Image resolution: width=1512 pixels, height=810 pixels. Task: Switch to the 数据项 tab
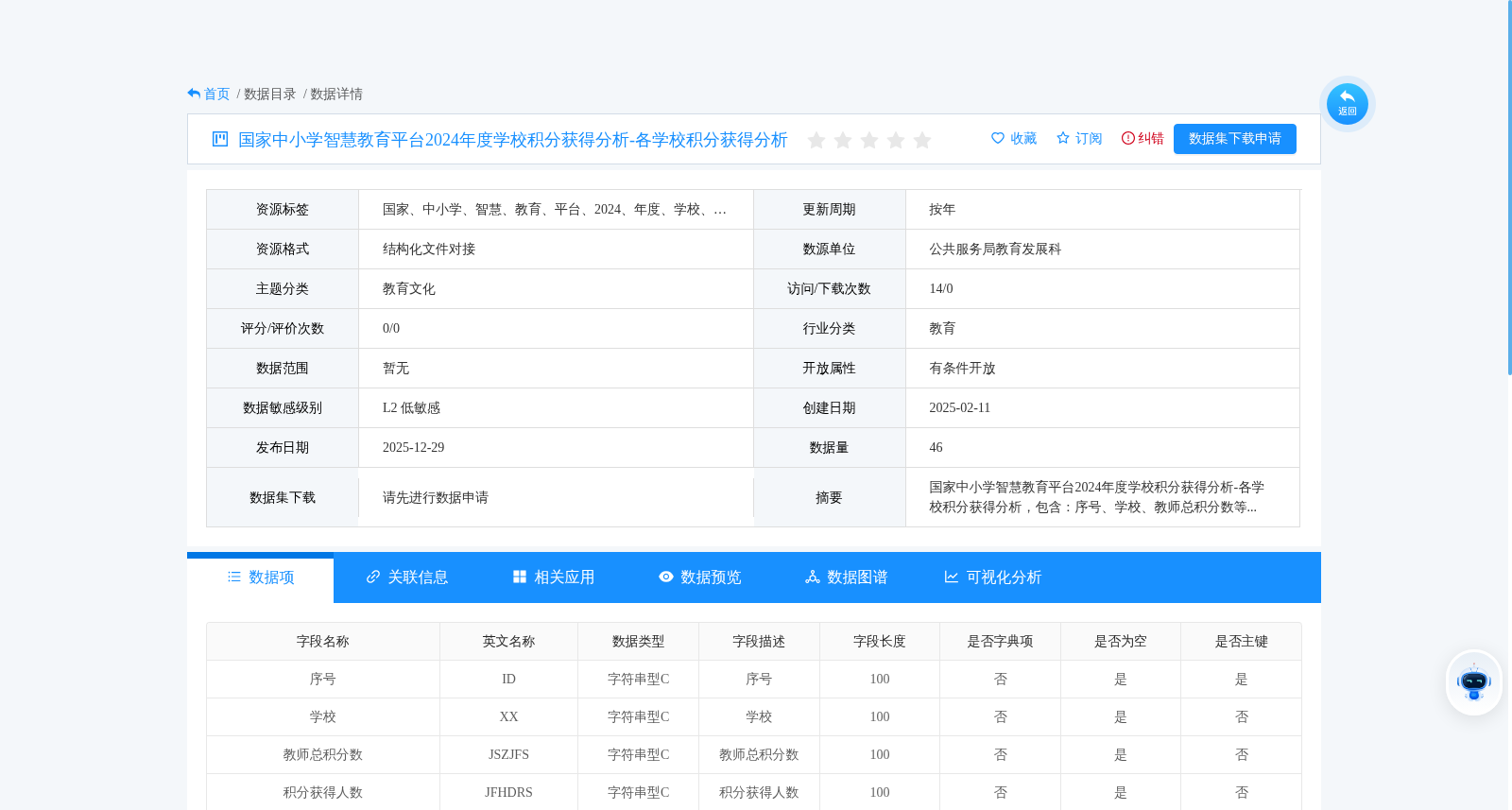[x=261, y=577]
